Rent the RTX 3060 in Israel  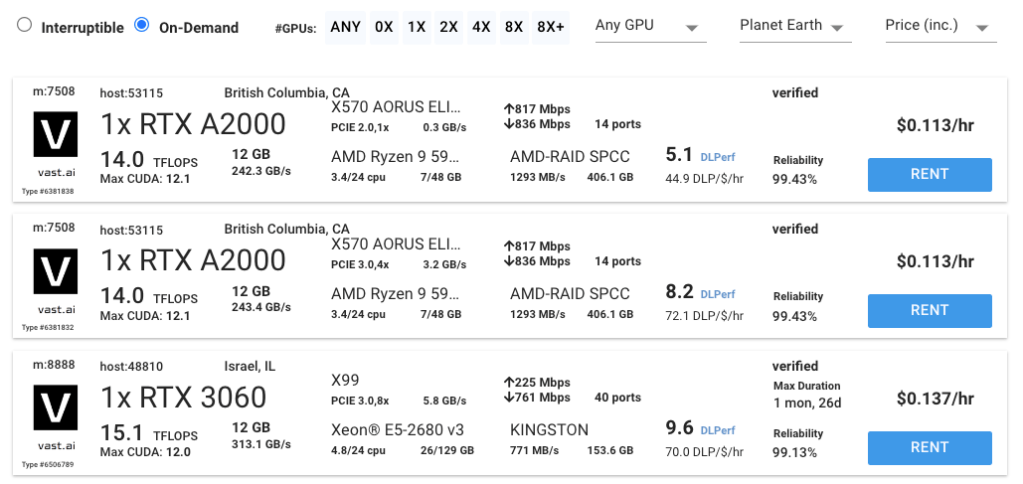pyautogui.click(x=929, y=447)
